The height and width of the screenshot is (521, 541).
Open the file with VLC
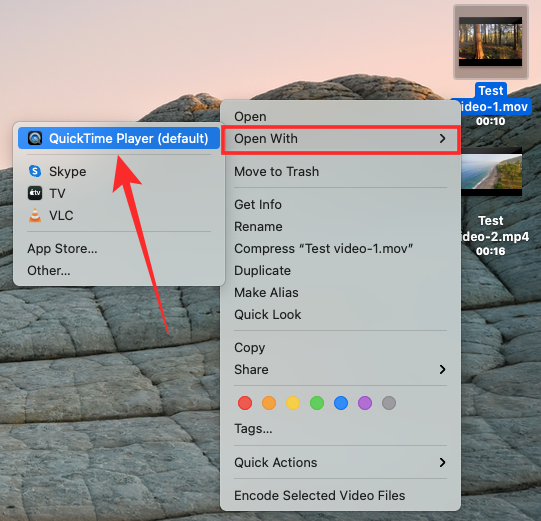coord(119,216)
